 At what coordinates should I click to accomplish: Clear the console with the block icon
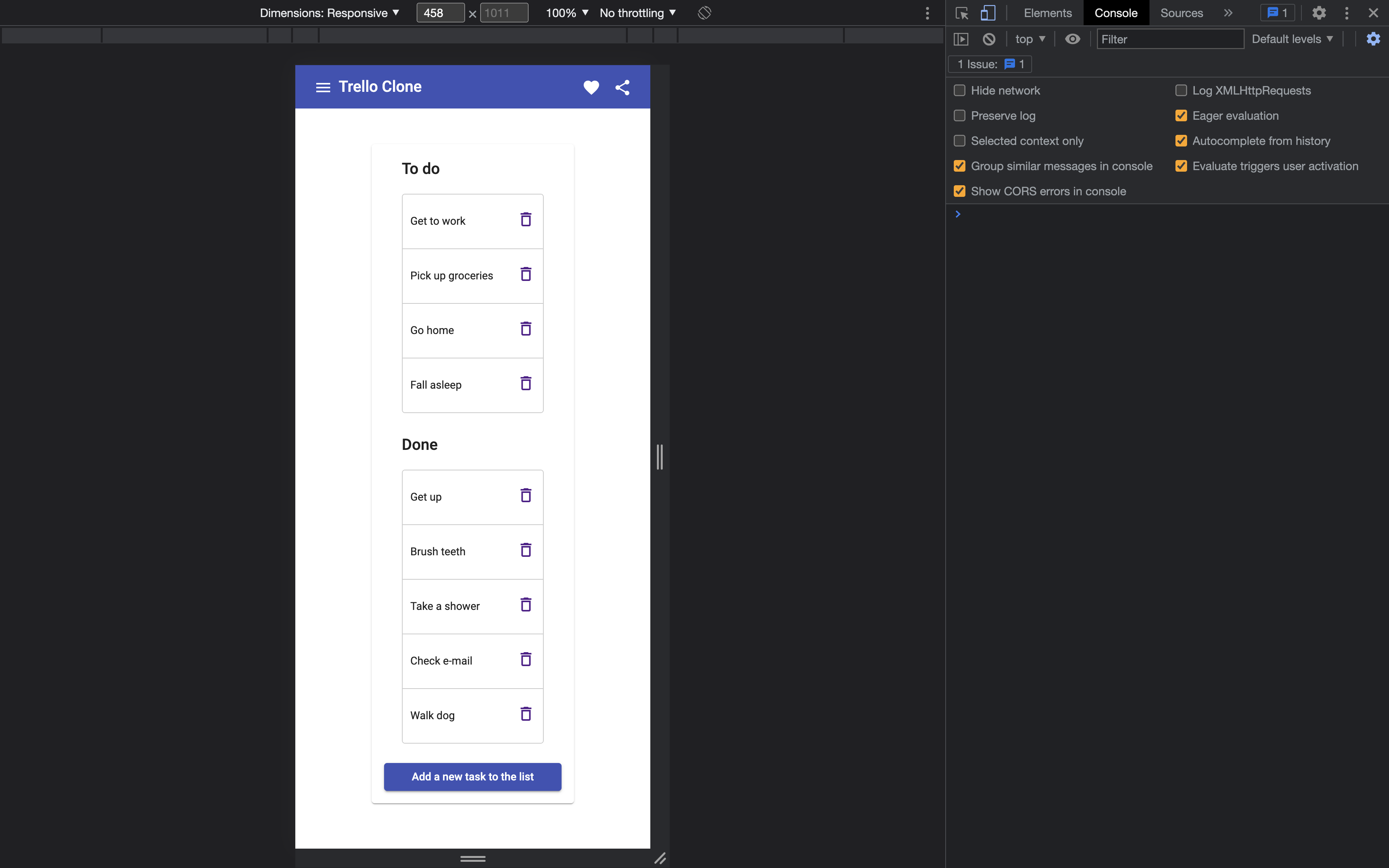(x=988, y=38)
